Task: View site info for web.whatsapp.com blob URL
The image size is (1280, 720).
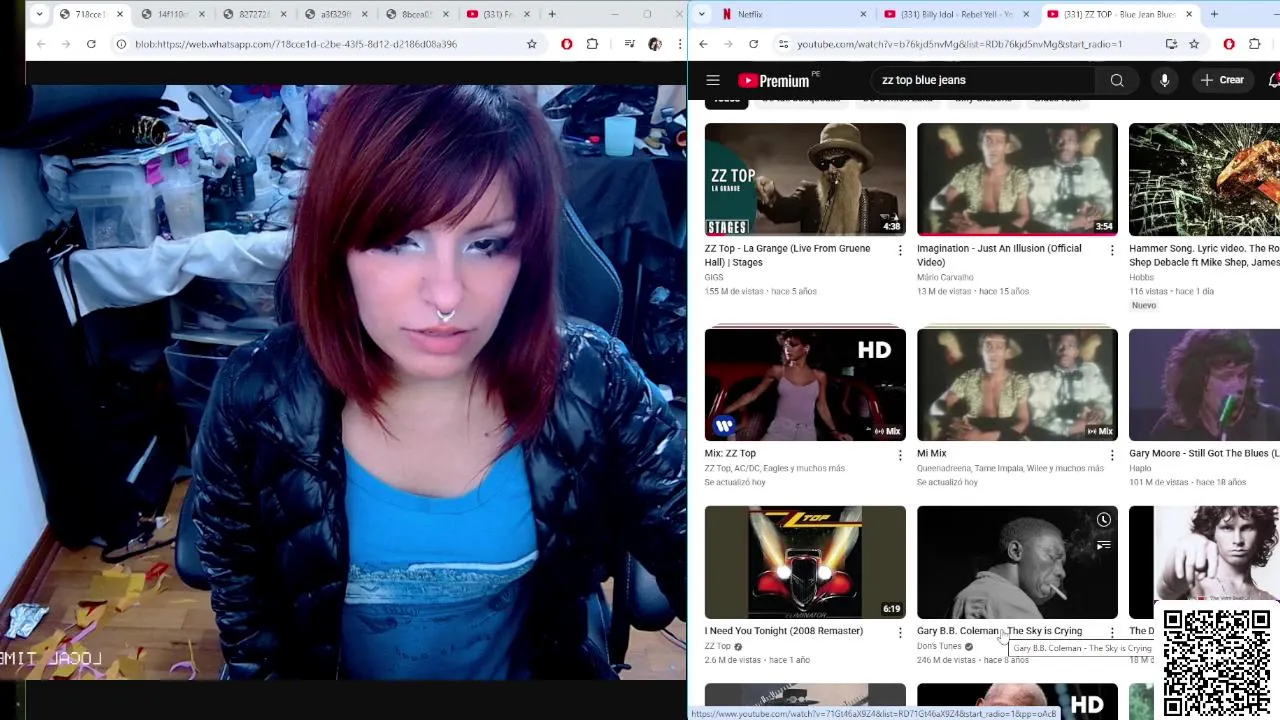Action: click(x=121, y=44)
